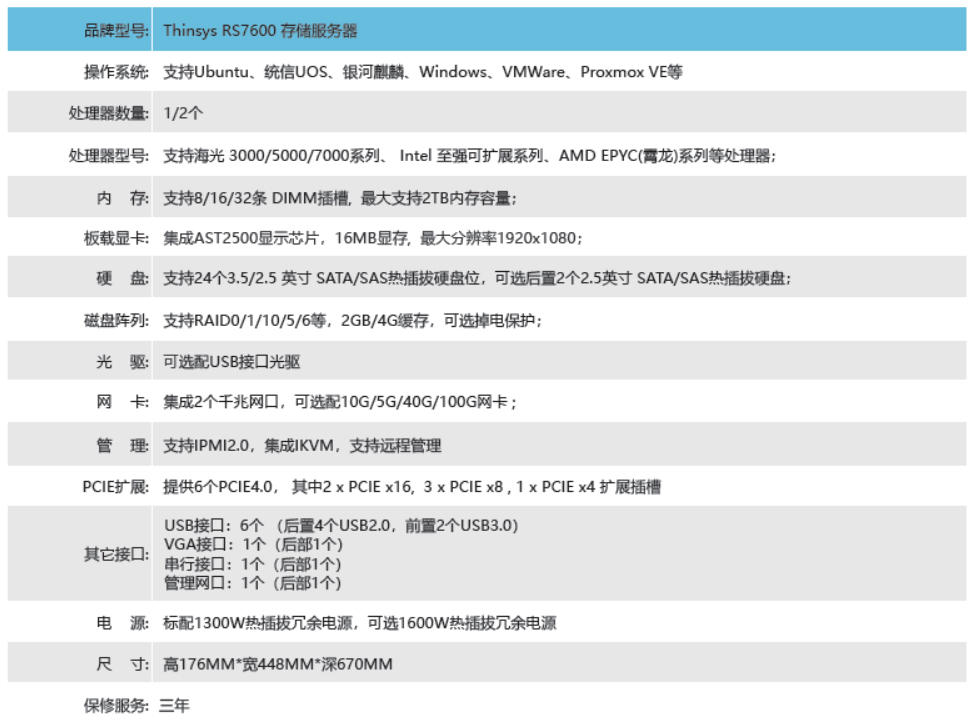This screenshot has height=725, width=974.
Task: Click the 保修服务 value 三年
Action: pyautogui.click(x=174, y=705)
